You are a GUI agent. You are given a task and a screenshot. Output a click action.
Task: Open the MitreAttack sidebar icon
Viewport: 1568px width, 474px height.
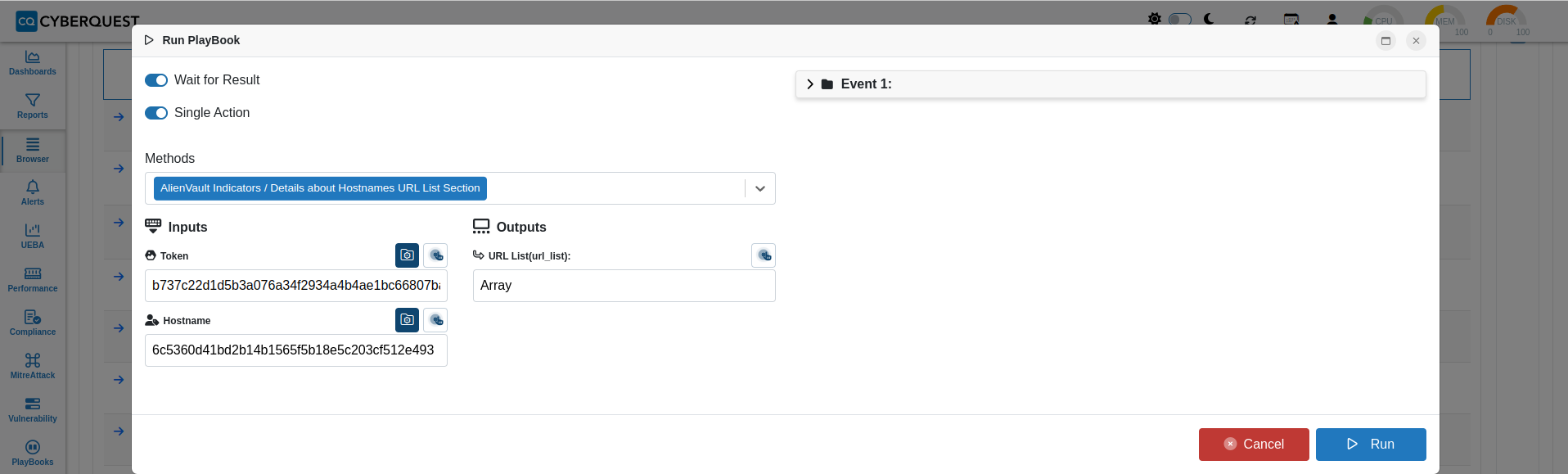(33, 365)
